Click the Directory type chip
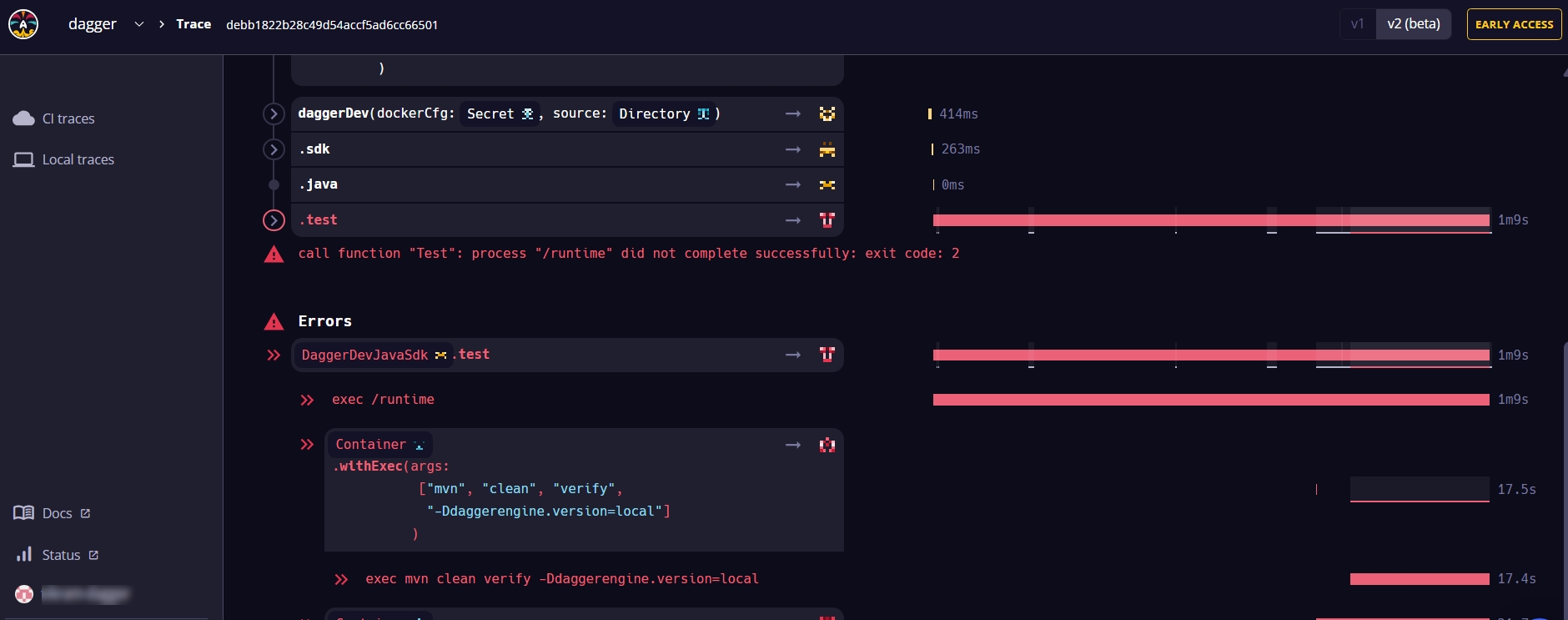This screenshot has width=1568, height=620. 663,113
